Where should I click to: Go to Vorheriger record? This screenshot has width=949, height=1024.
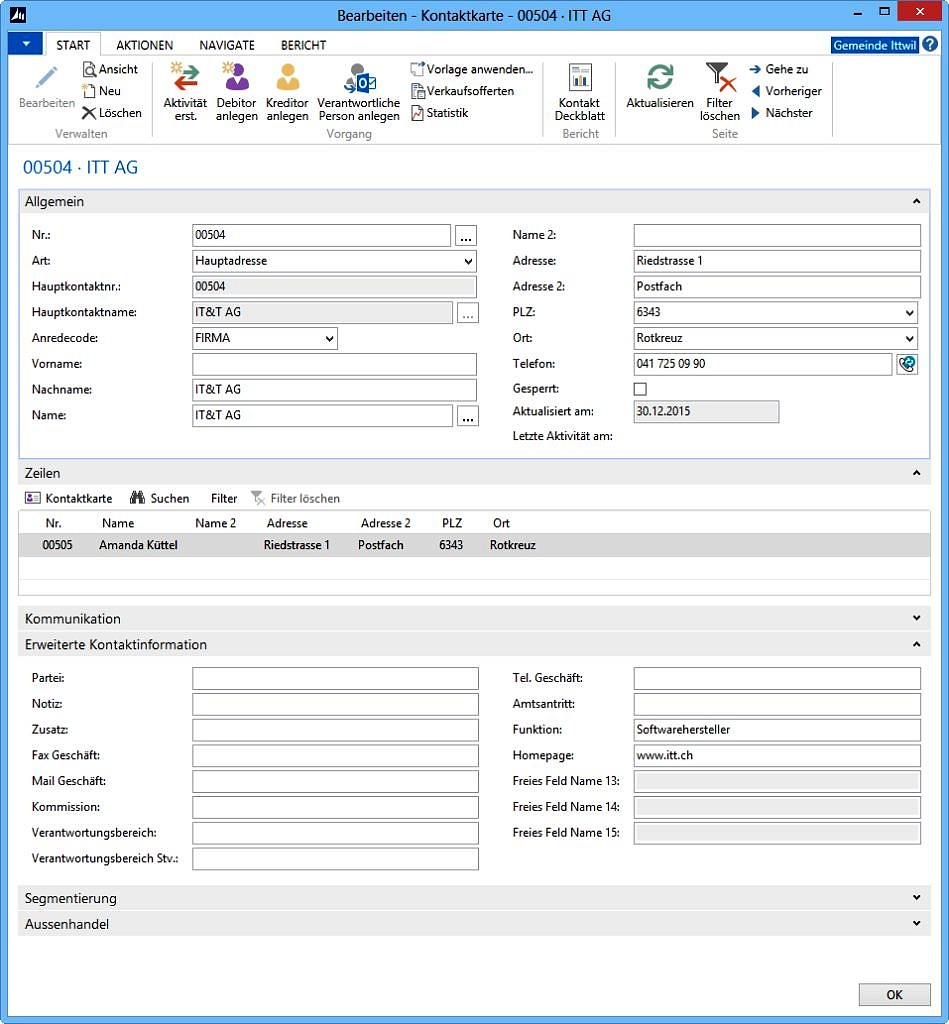(786, 91)
